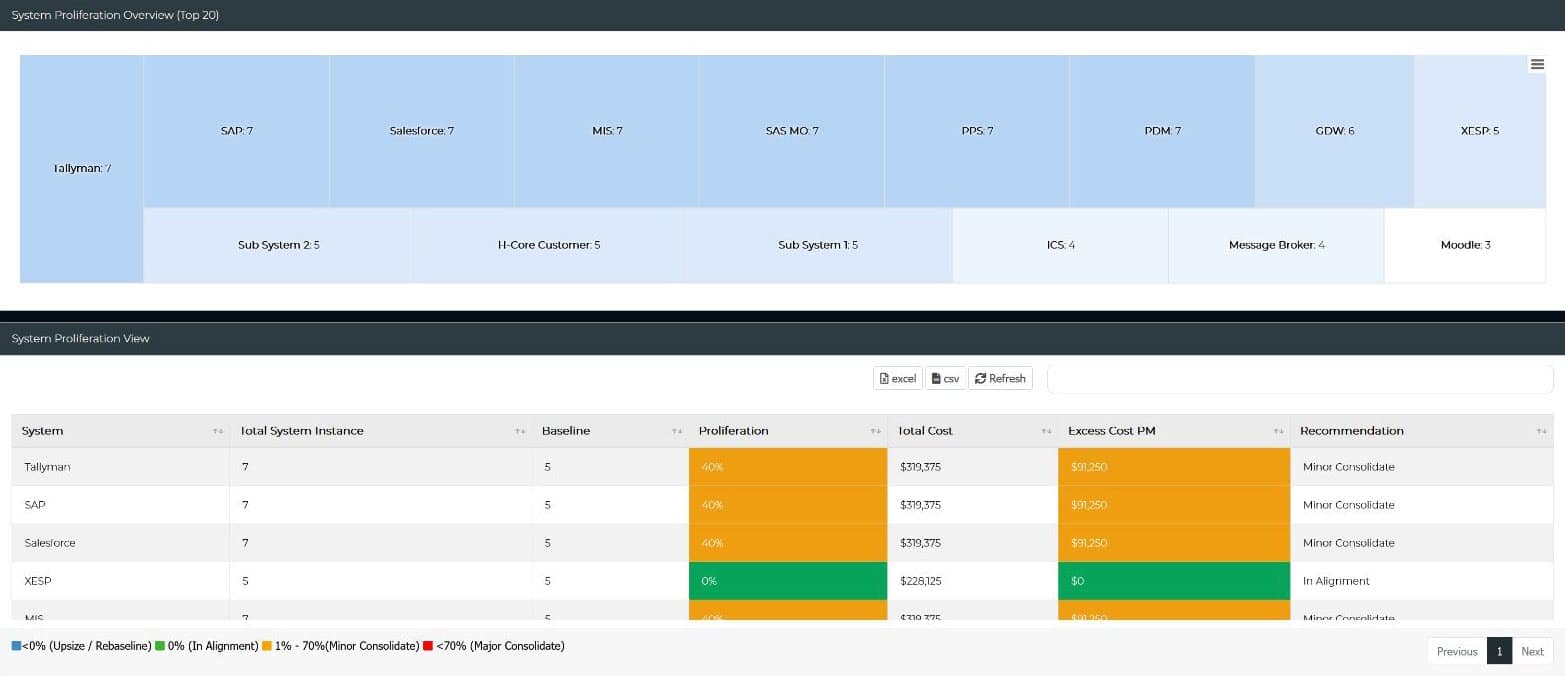The image size is (1565, 676).
Task: Sort by the System column arrows
Action: [218, 431]
